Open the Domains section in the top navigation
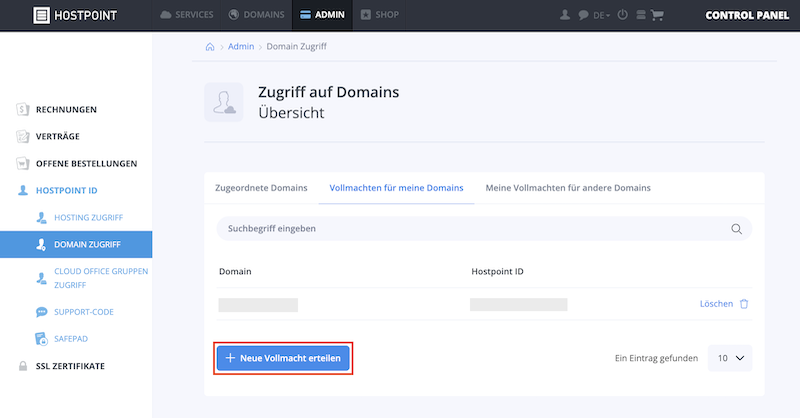Screen dimensions: 800x418 pos(256,15)
